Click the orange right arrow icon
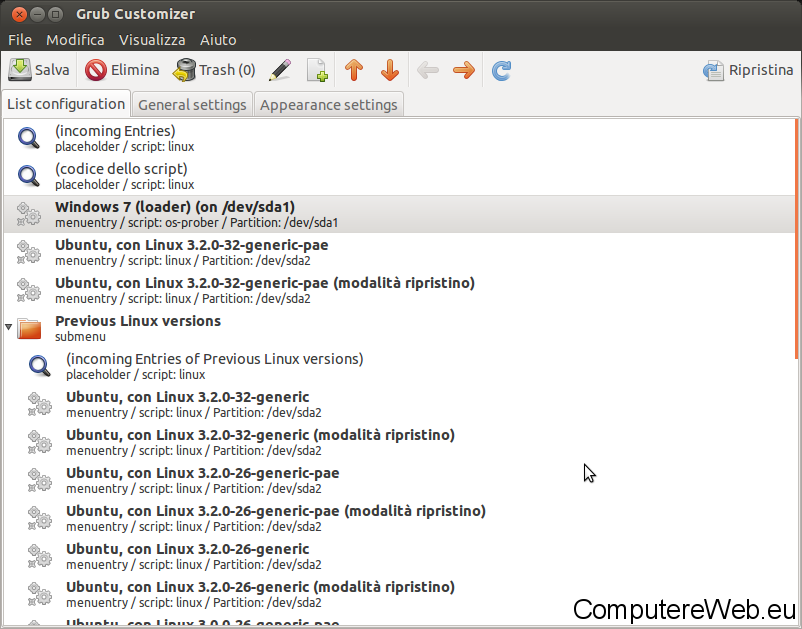802x629 pixels. click(x=464, y=70)
